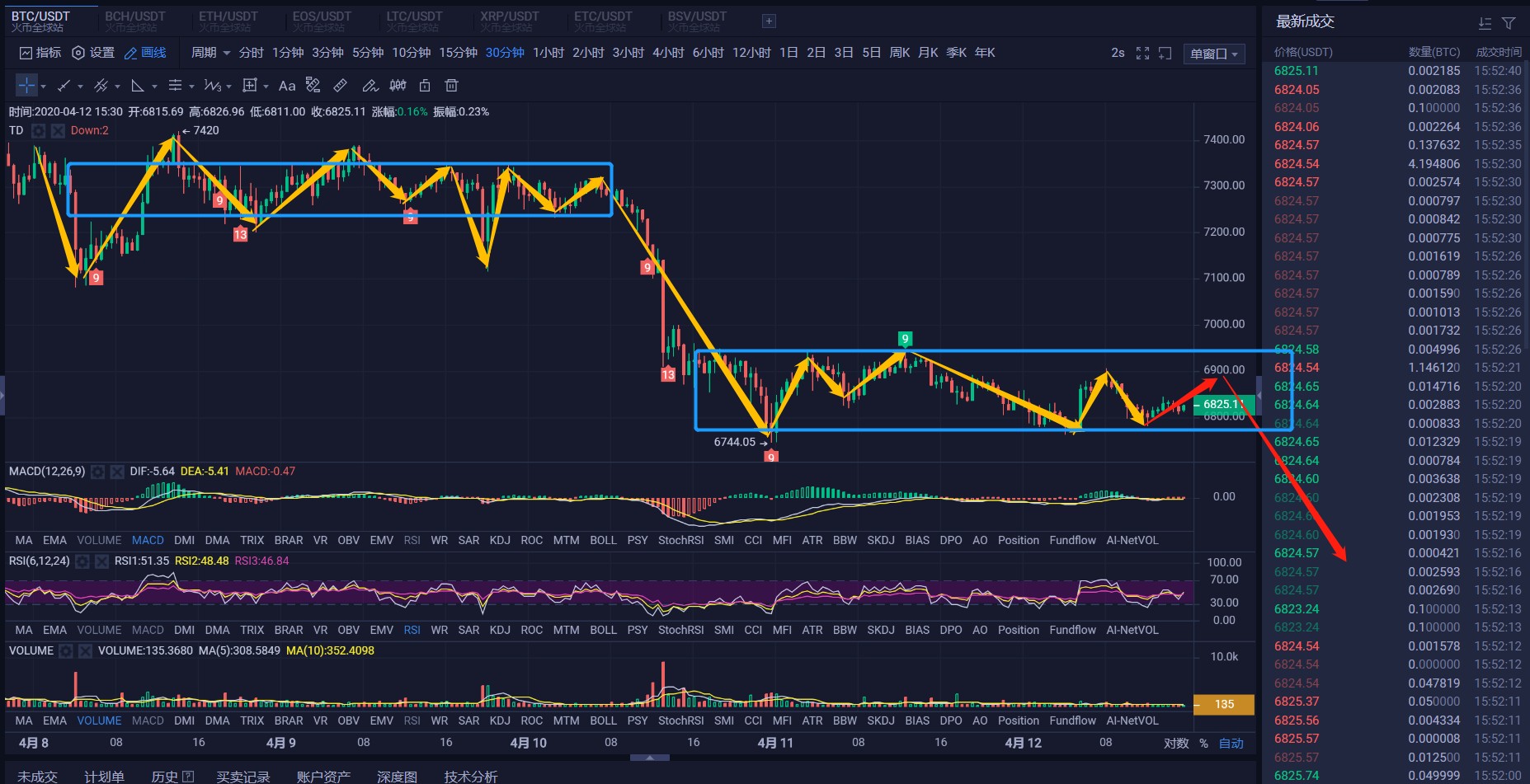The image size is (1530, 784).
Task: Click the trash icon to delete drawings
Action: [x=451, y=86]
